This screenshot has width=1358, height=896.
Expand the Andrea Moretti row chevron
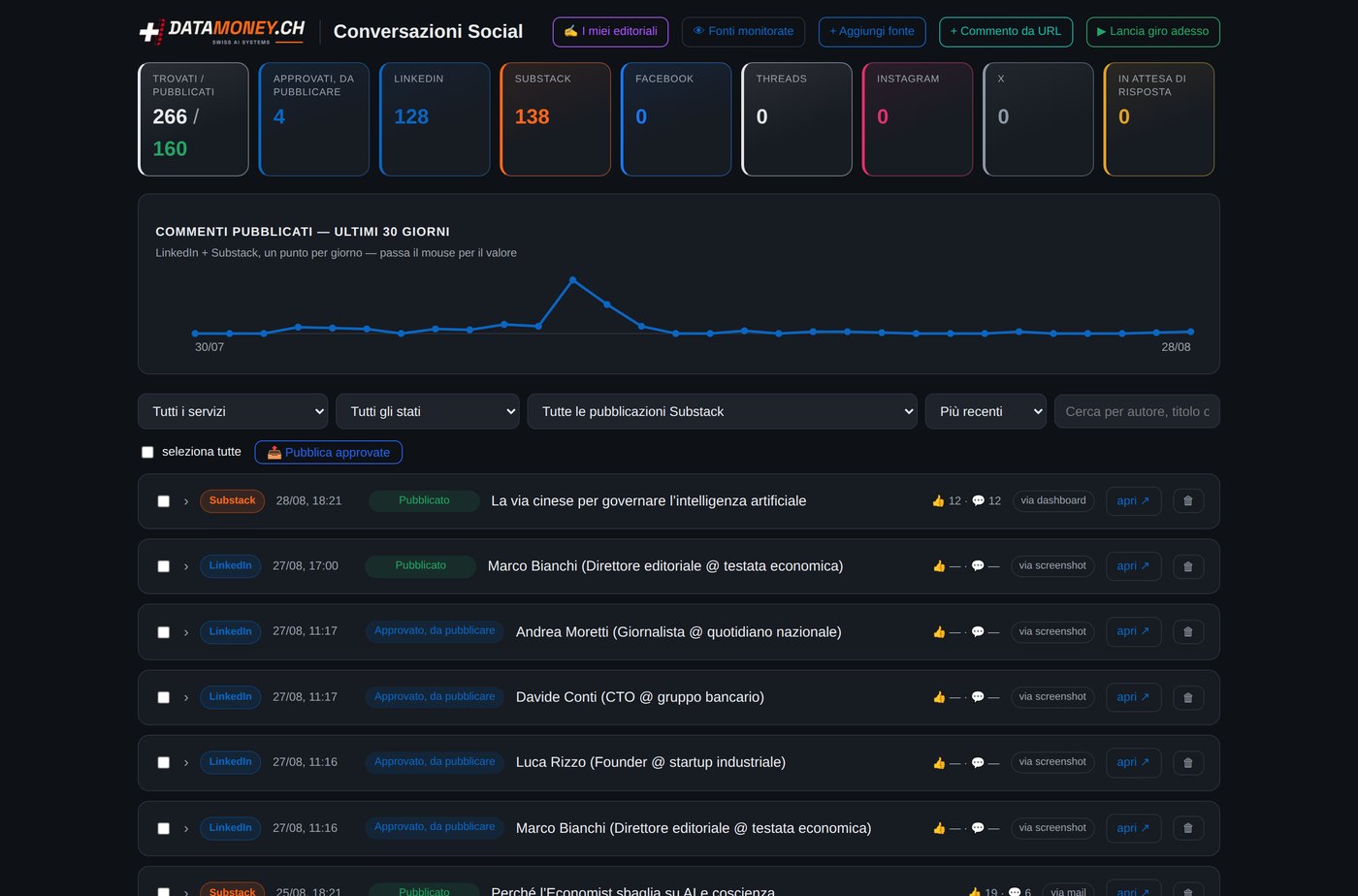click(x=186, y=632)
